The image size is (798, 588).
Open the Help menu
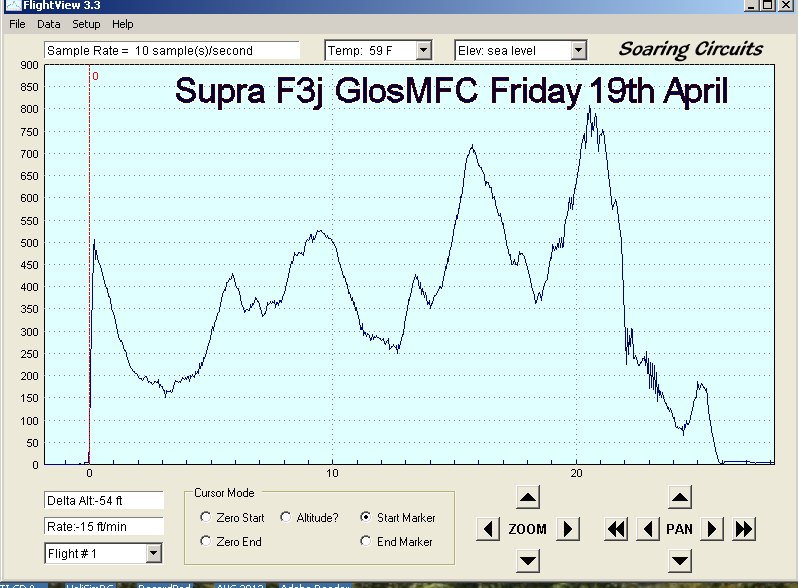(x=123, y=24)
